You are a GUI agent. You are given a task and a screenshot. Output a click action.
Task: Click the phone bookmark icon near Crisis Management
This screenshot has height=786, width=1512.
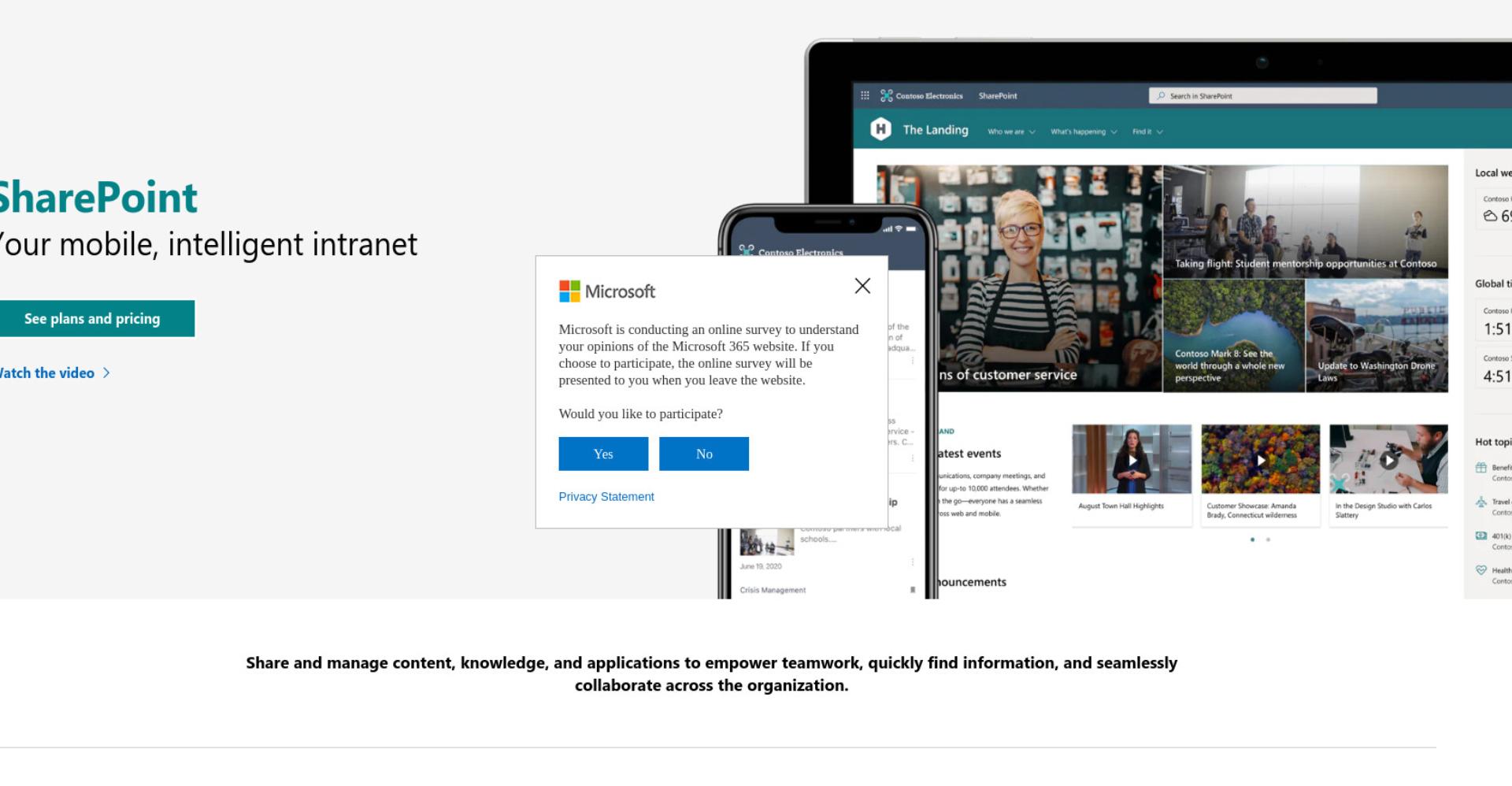coord(913,590)
